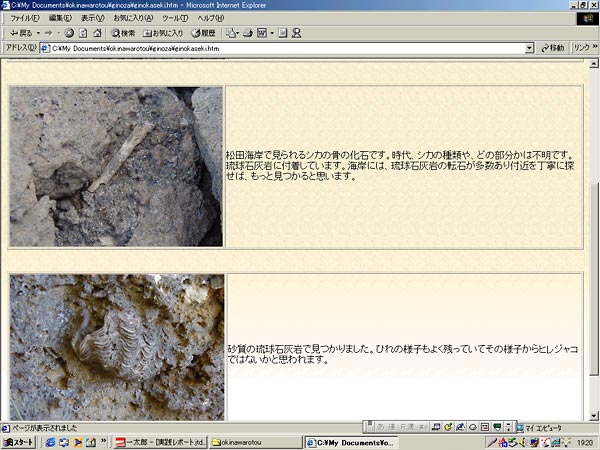Open the Tools (ツール) menu
Image resolution: width=600 pixels, height=450 pixels.
tap(174, 18)
